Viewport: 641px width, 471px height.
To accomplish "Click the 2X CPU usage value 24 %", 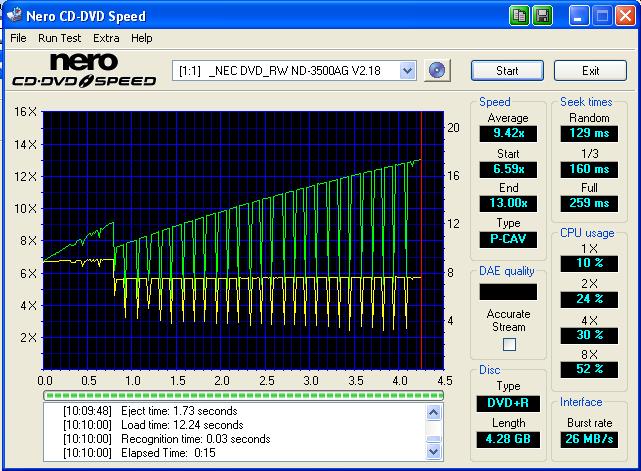I will coord(589,299).
